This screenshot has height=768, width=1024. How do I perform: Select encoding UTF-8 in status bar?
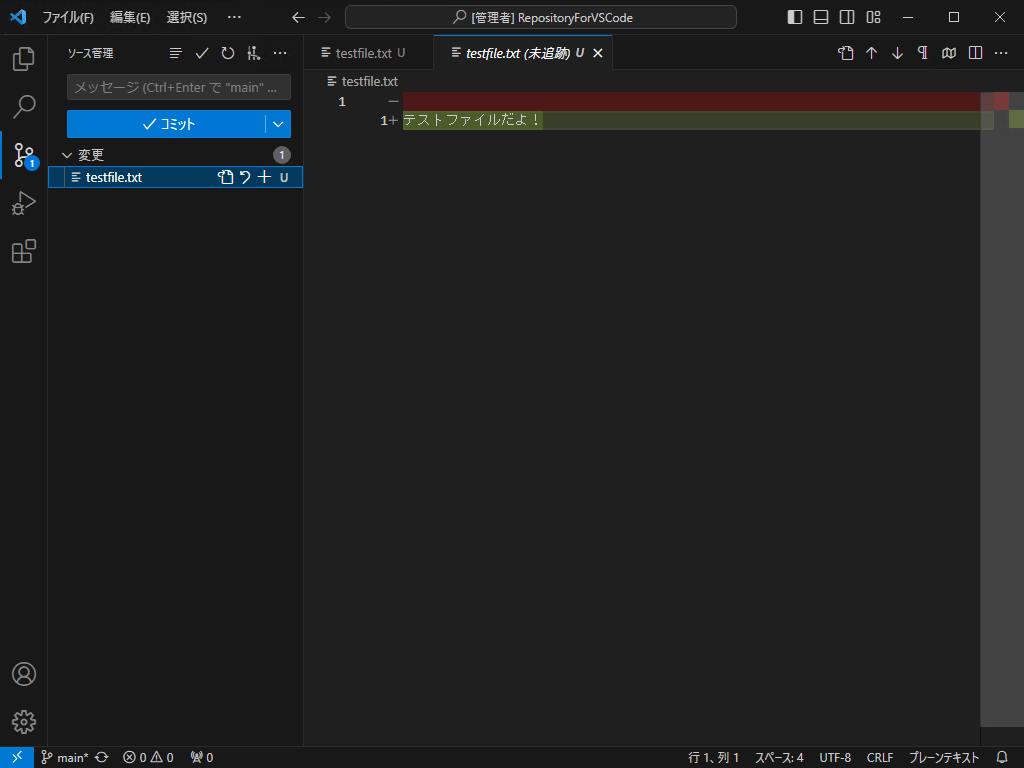835,758
